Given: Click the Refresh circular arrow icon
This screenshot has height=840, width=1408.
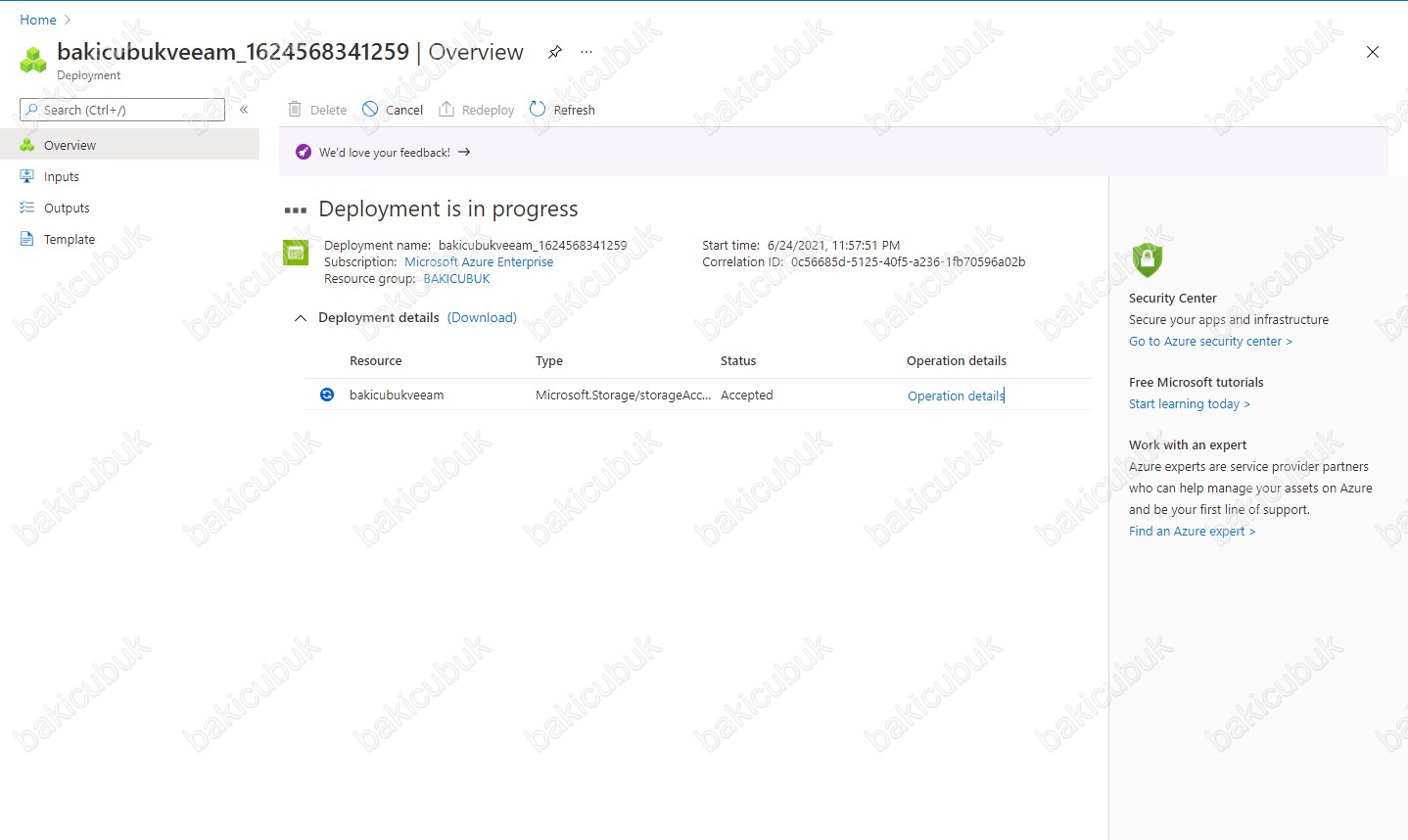Looking at the screenshot, I should 538,109.
